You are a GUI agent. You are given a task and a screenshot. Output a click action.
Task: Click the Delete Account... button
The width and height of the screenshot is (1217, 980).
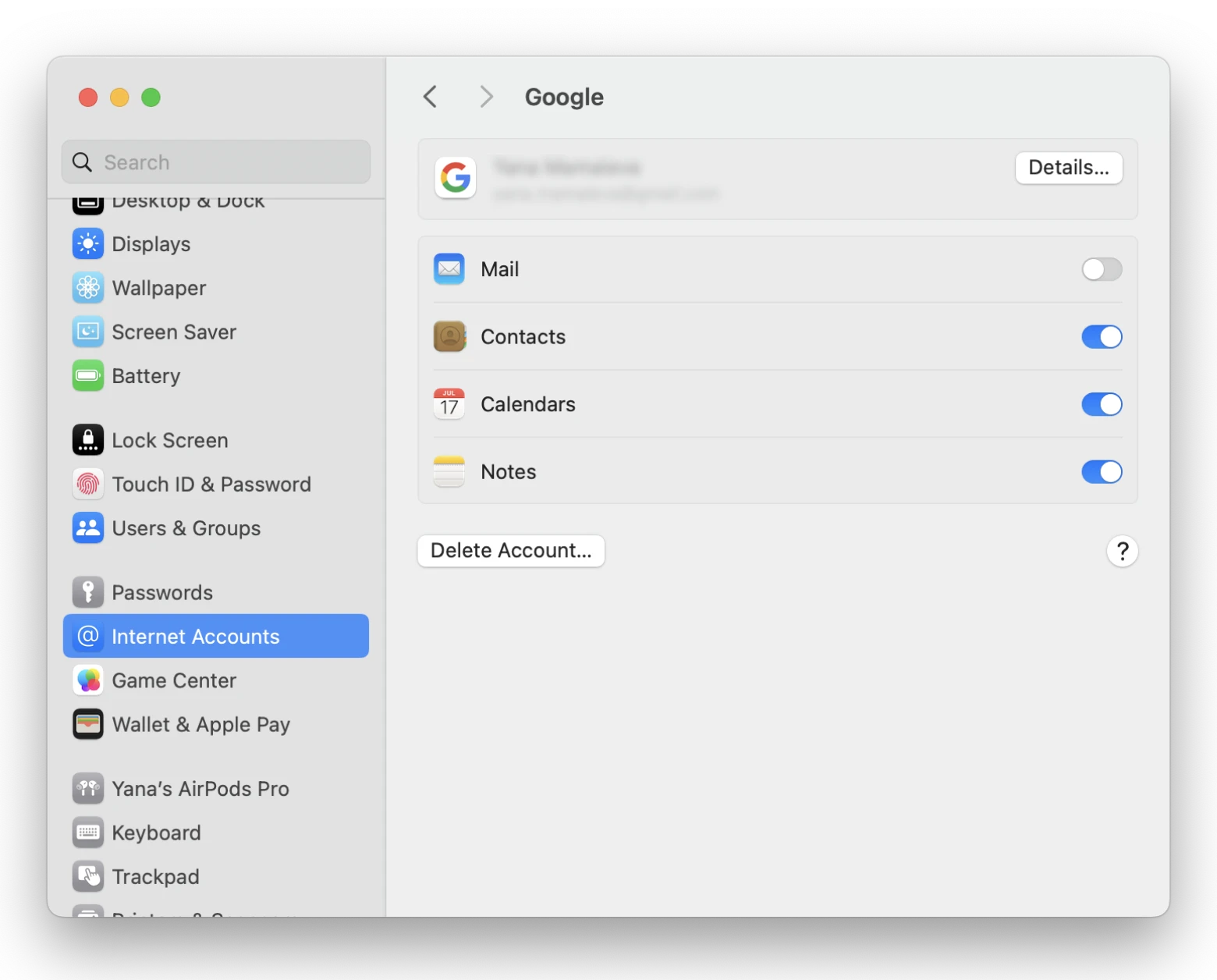point(511,551)
